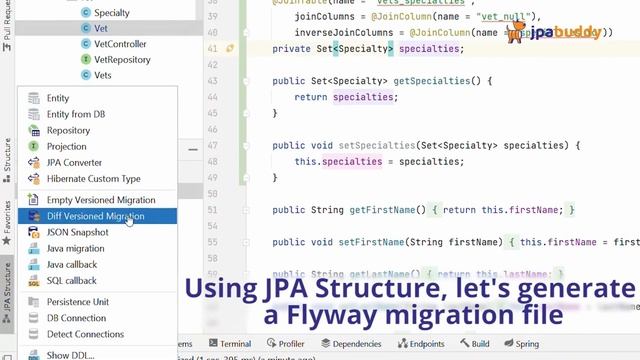This screenshot has height=360, width=640.
Task: Toggle the Favorites side tab
Action: click(x=7, y=222)
